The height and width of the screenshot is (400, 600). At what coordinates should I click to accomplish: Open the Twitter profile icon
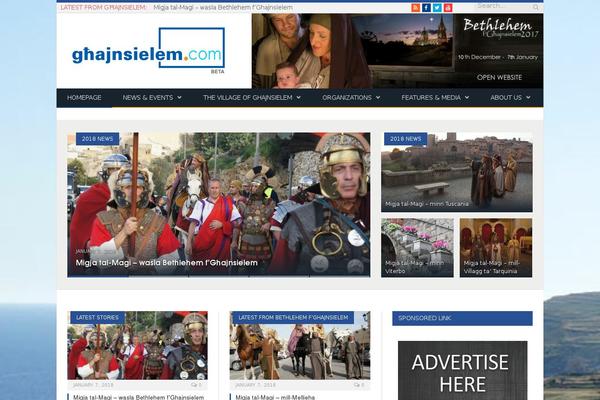pyautogui.click(x=437, y=8)
